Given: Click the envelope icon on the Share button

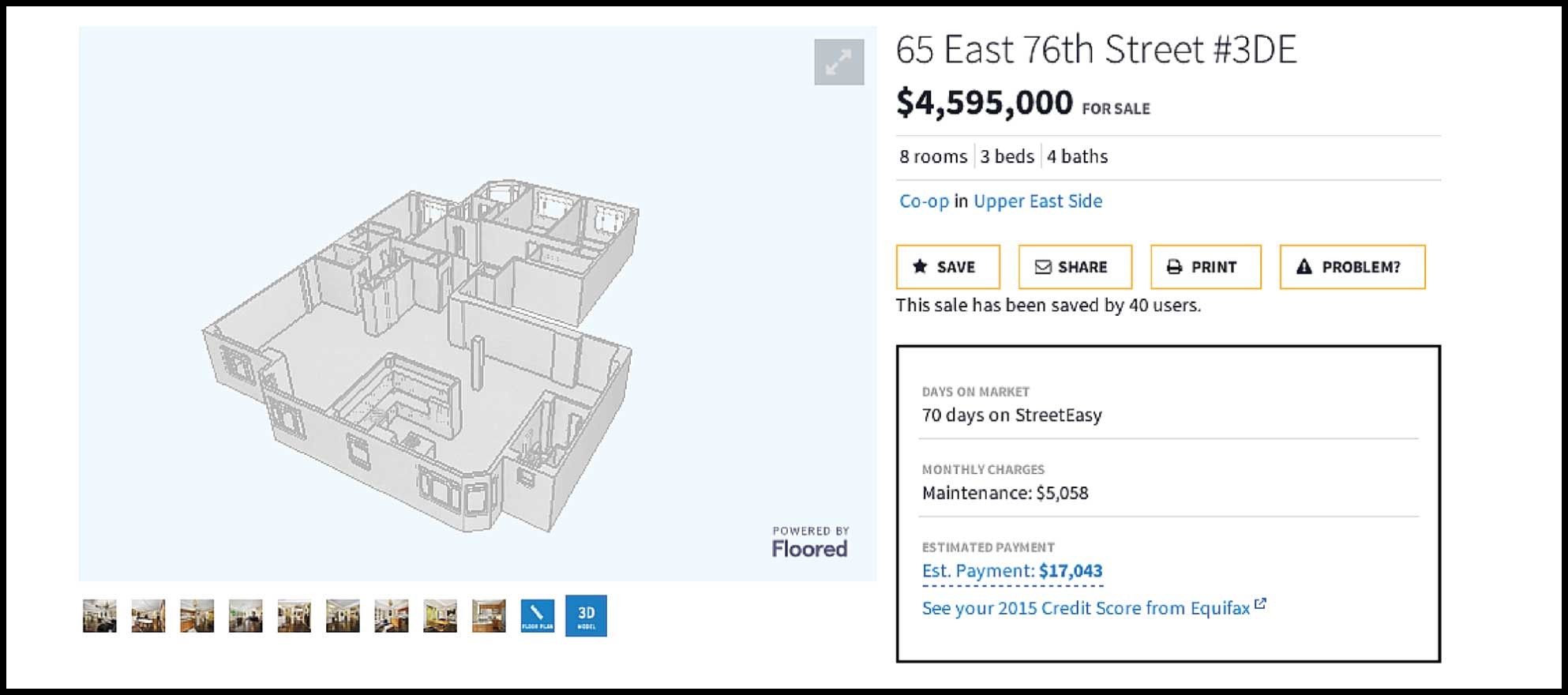Looking at the screenshot, I should 1044,267.
